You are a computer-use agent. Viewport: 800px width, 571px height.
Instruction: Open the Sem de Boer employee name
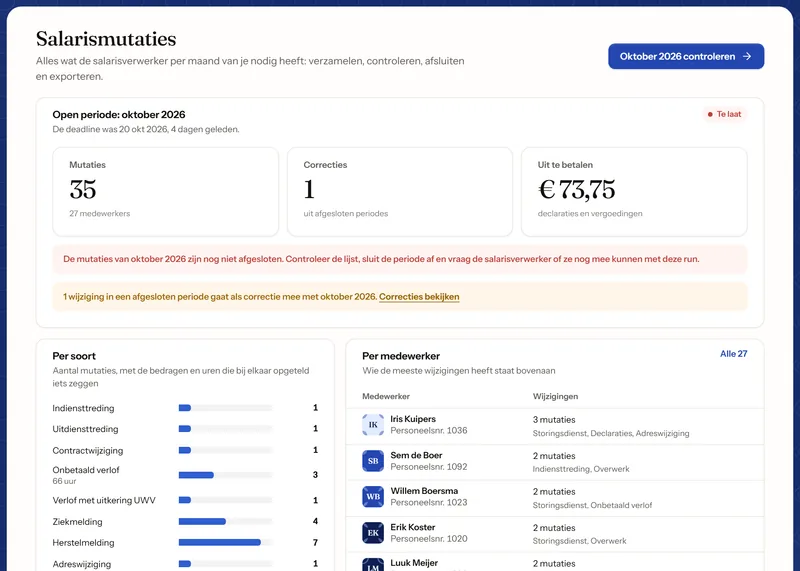[416, 455]
